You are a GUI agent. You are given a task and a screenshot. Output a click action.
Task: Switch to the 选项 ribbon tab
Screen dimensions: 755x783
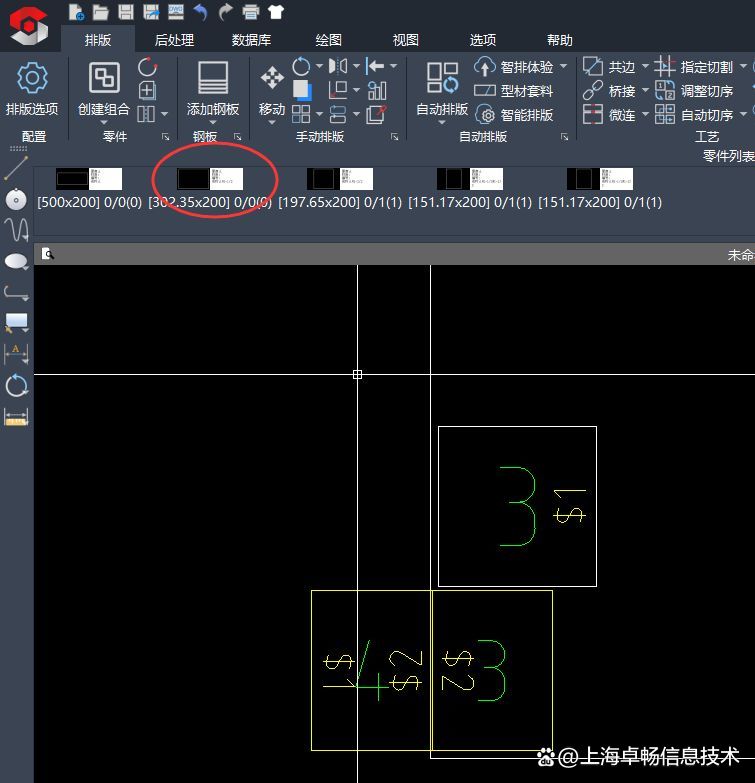[x=483, y=40]
